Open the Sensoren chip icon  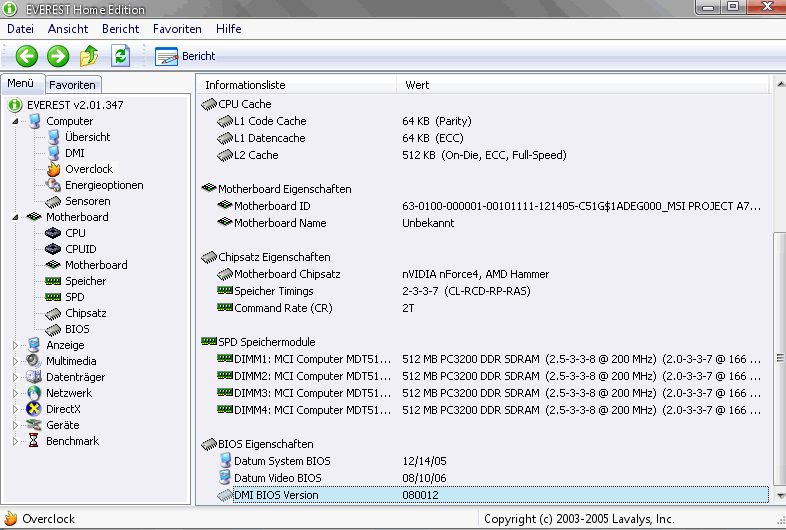pyautogui.click(x=53, y=202)
